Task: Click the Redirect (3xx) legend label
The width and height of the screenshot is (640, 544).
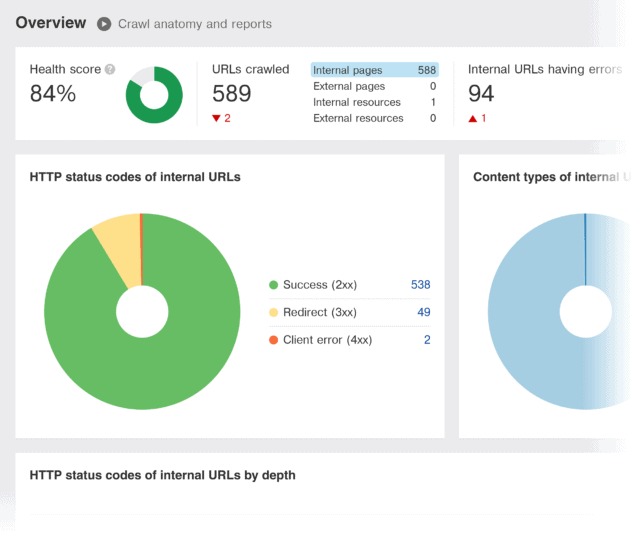Action: [320, 313]
